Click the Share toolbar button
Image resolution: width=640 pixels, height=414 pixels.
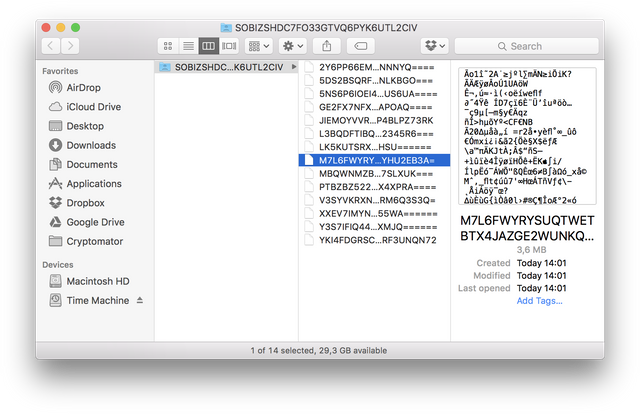(x=327, y=46)
